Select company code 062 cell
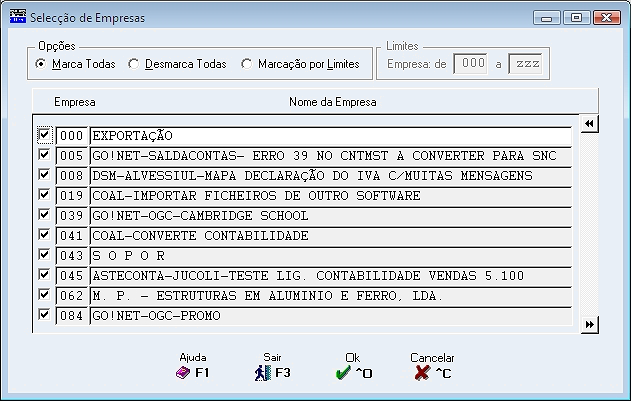The image size is (631, 401). pos(72,296)
